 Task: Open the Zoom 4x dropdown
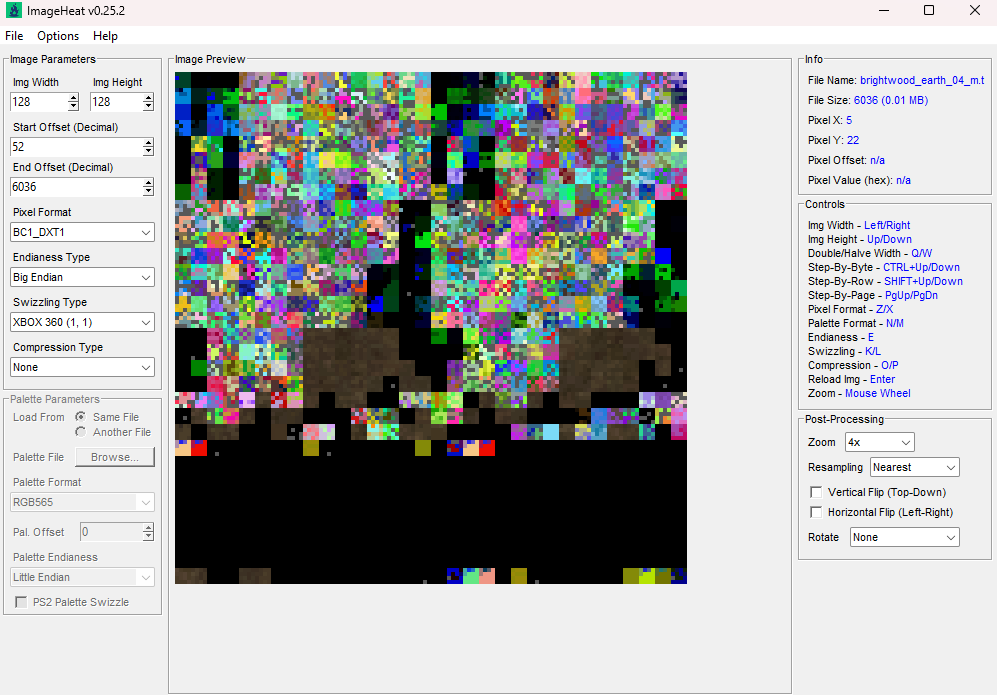click(x=879, y=442)
